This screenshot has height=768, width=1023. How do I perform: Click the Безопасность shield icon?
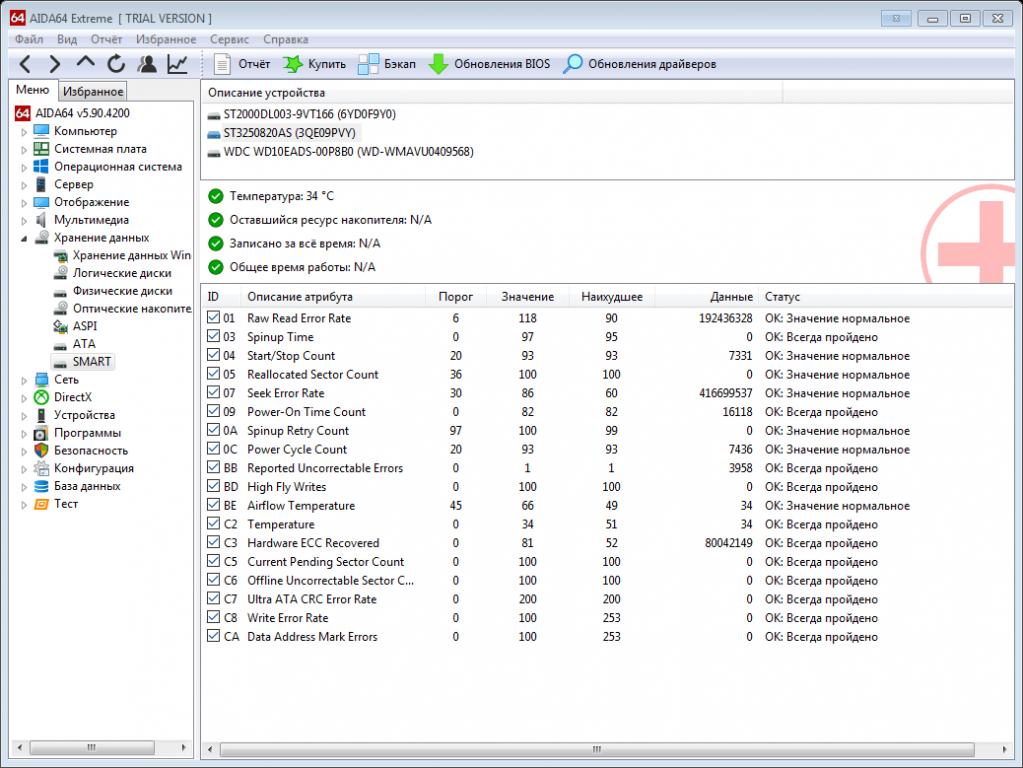point(41,450)
